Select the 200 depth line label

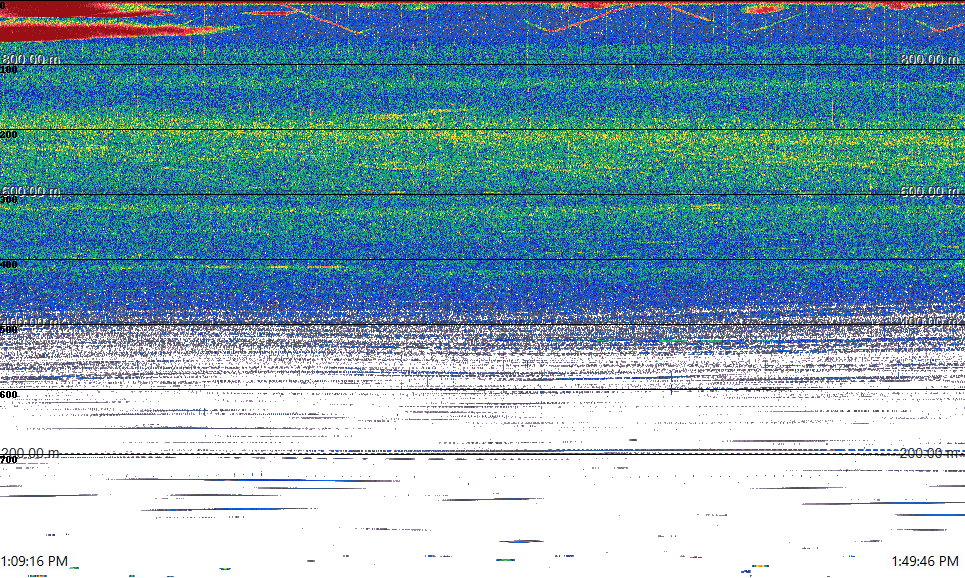tap(9, 135)
